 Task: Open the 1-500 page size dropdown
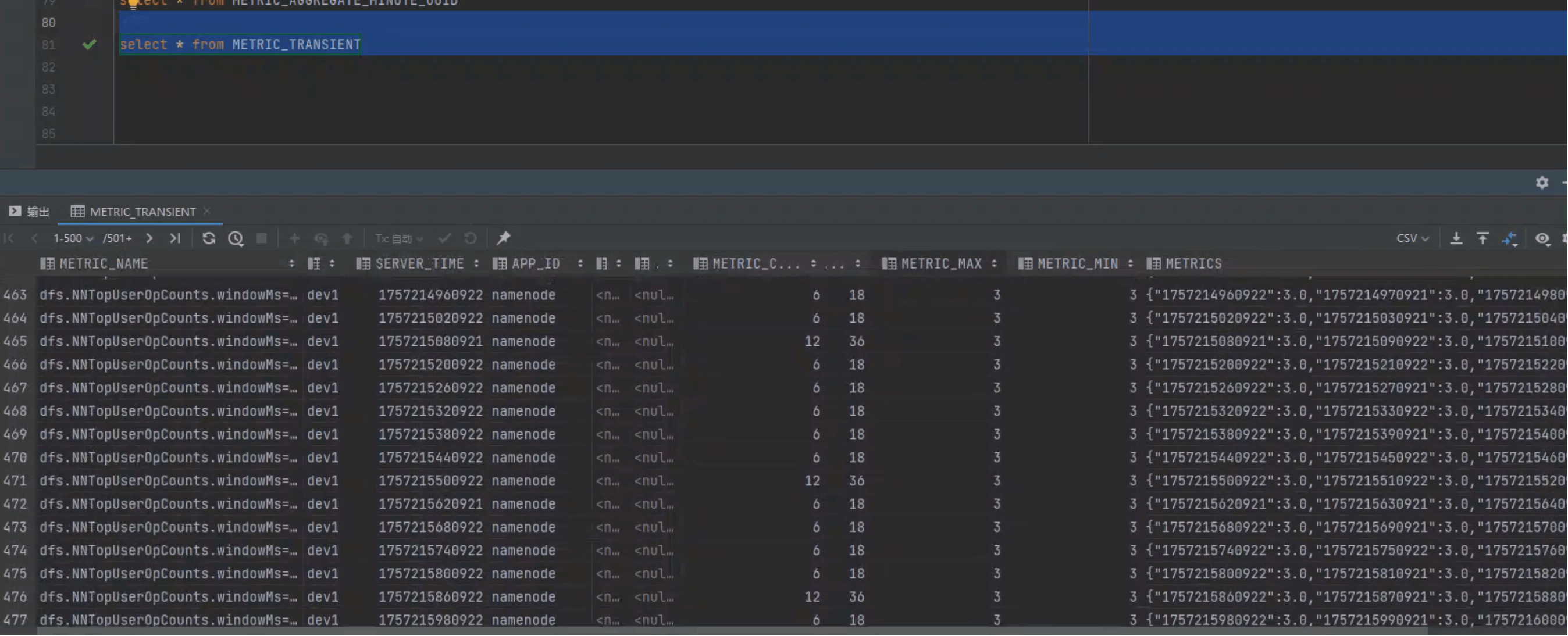tap(73, 238)
